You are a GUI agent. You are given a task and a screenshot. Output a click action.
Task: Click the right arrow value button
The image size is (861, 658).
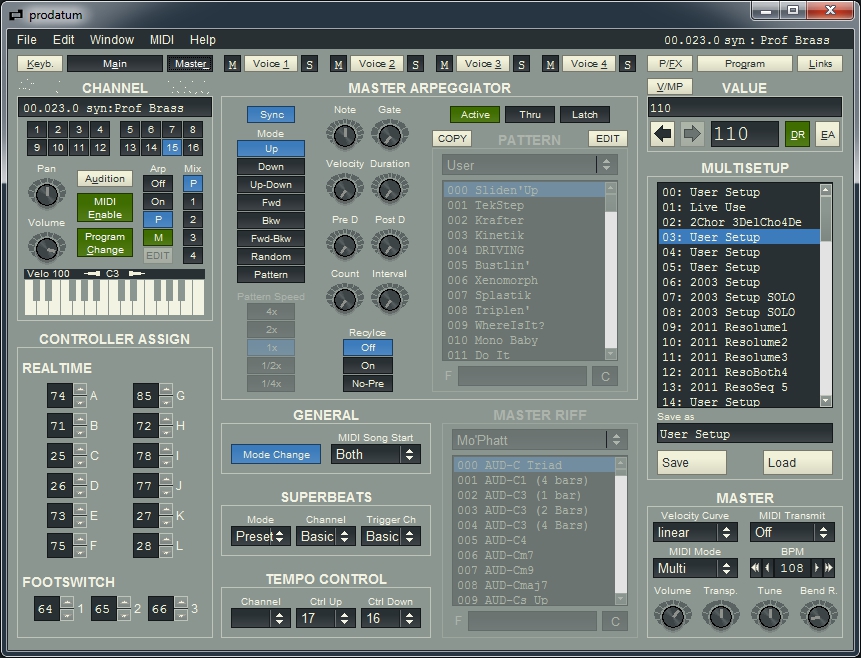(x=692, y=134)
